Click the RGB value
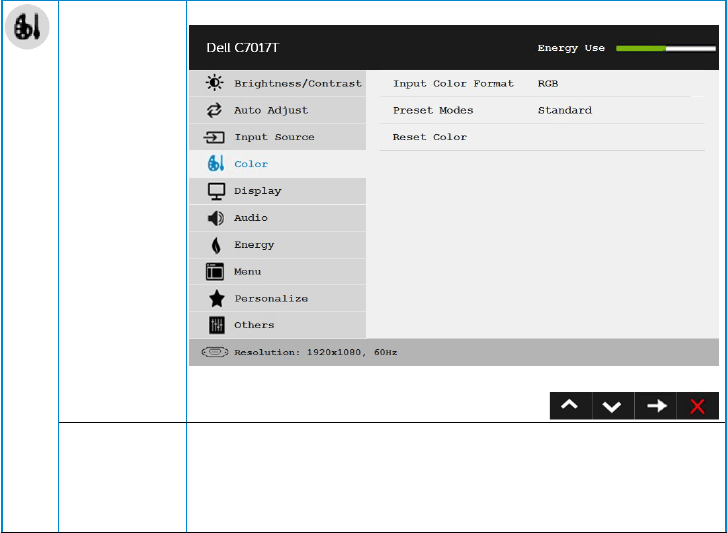 click(x=548, y=83)
